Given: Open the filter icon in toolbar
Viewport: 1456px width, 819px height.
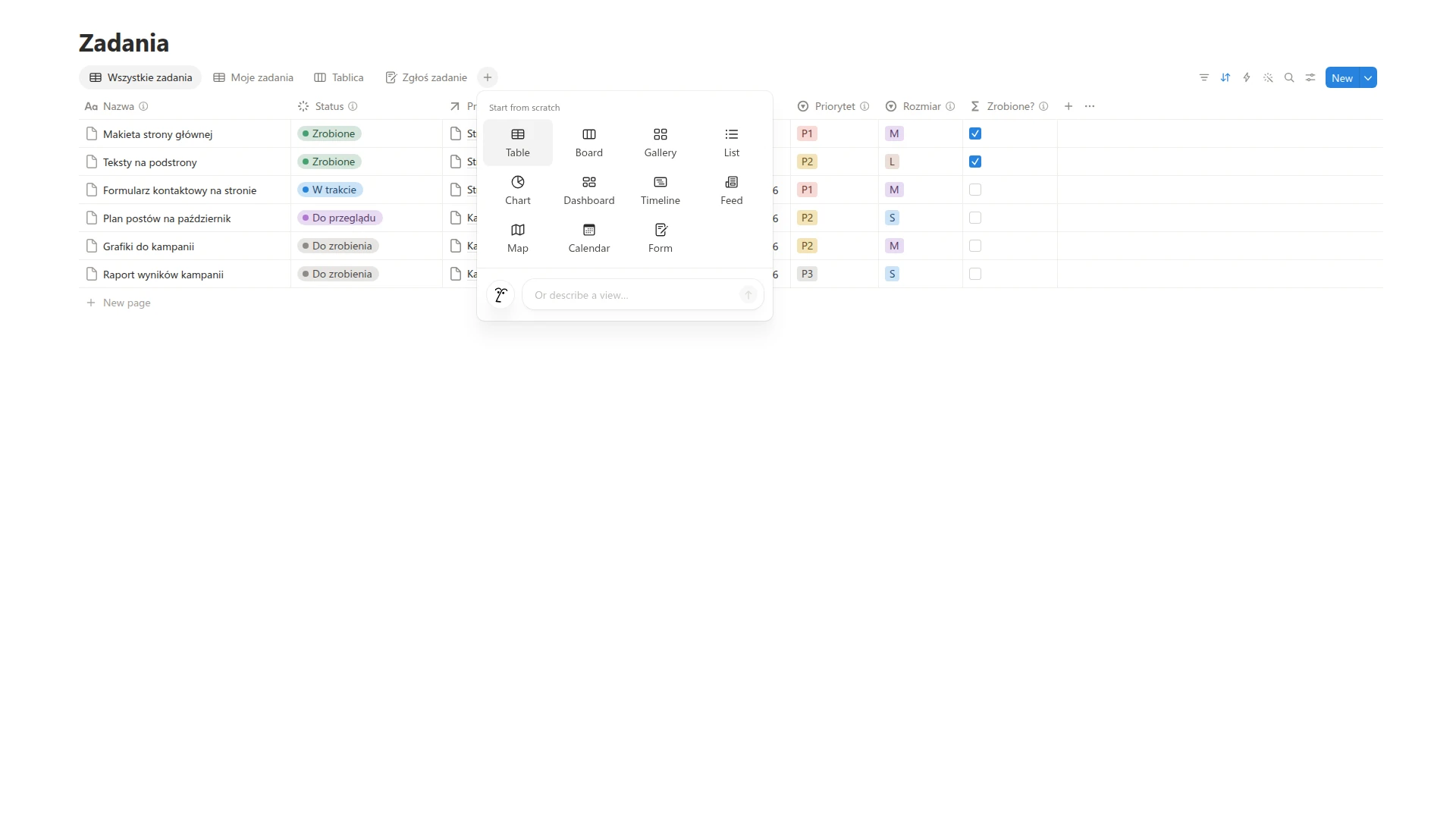Looking at the screenshot, I should (x=1204, y=77).
